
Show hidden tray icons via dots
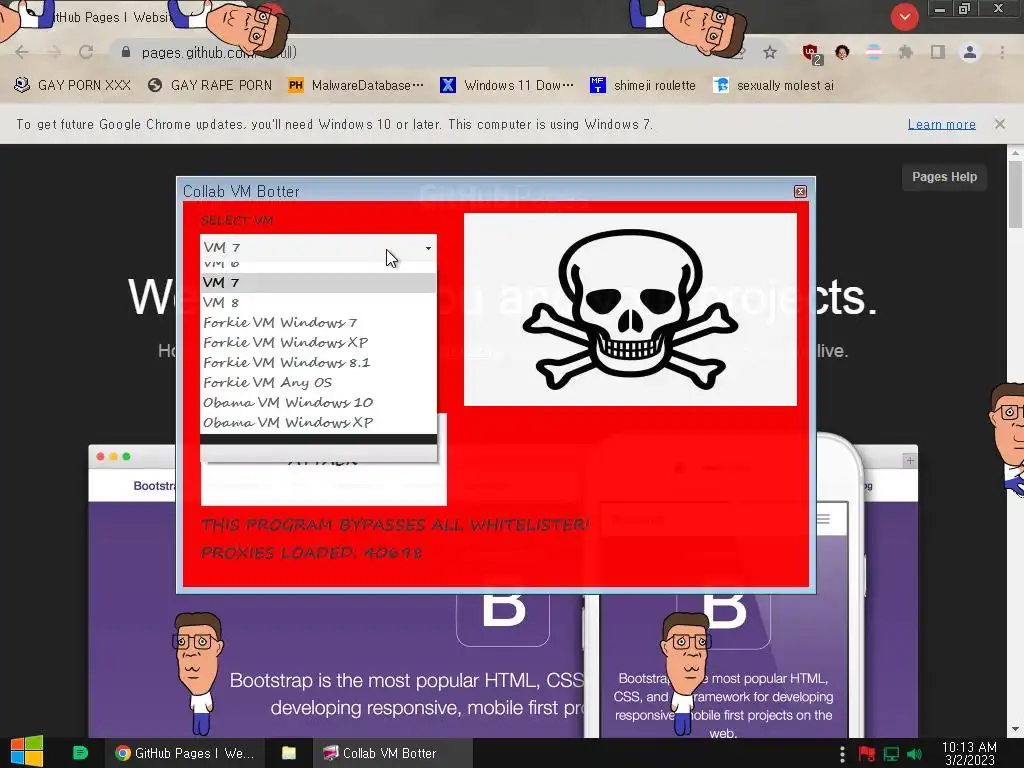(842, 754)
